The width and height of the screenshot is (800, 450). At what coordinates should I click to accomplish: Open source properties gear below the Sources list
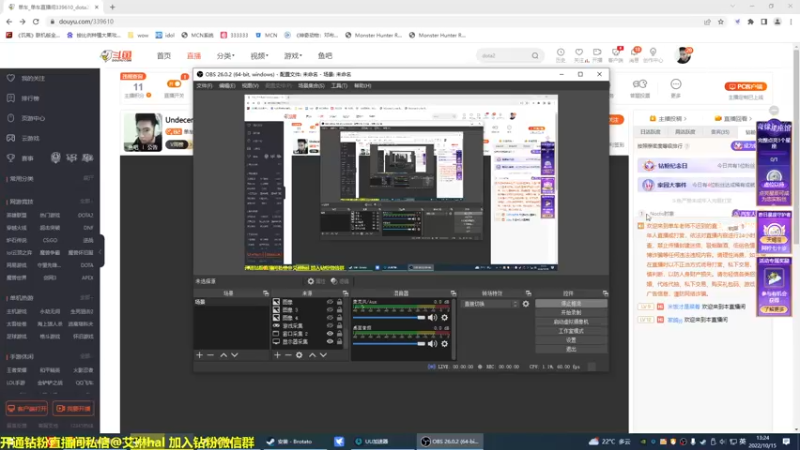(299, 355)
